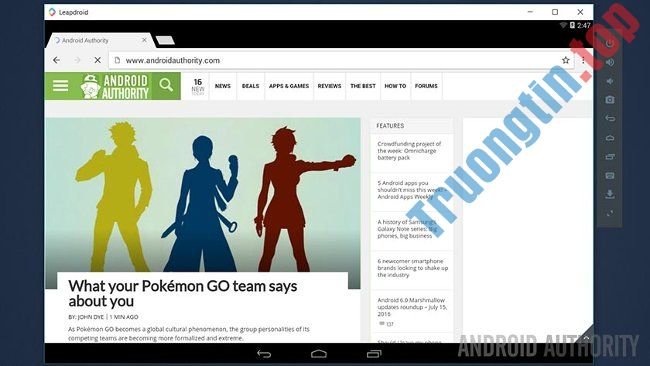The image size is (650, 366).
Task: Open 6 newcomer smartphone brands link
Action: (x=412, y=268)
